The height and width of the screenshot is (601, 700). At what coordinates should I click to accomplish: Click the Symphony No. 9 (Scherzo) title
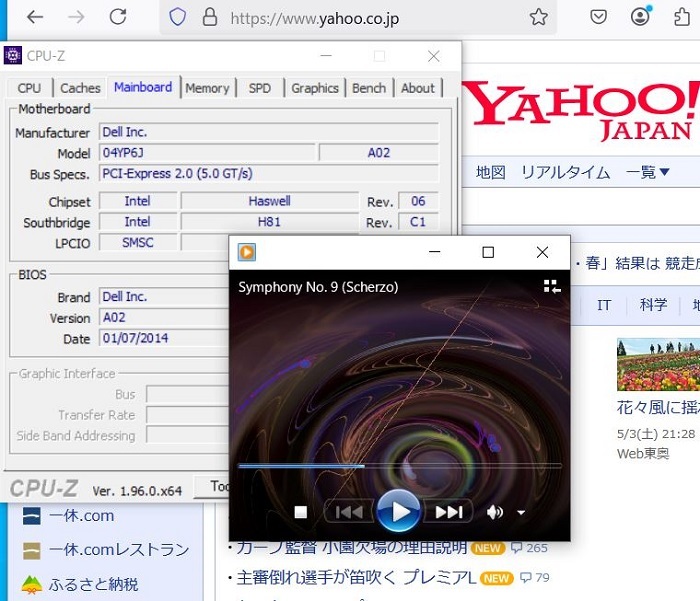click(x=318, y=287)
